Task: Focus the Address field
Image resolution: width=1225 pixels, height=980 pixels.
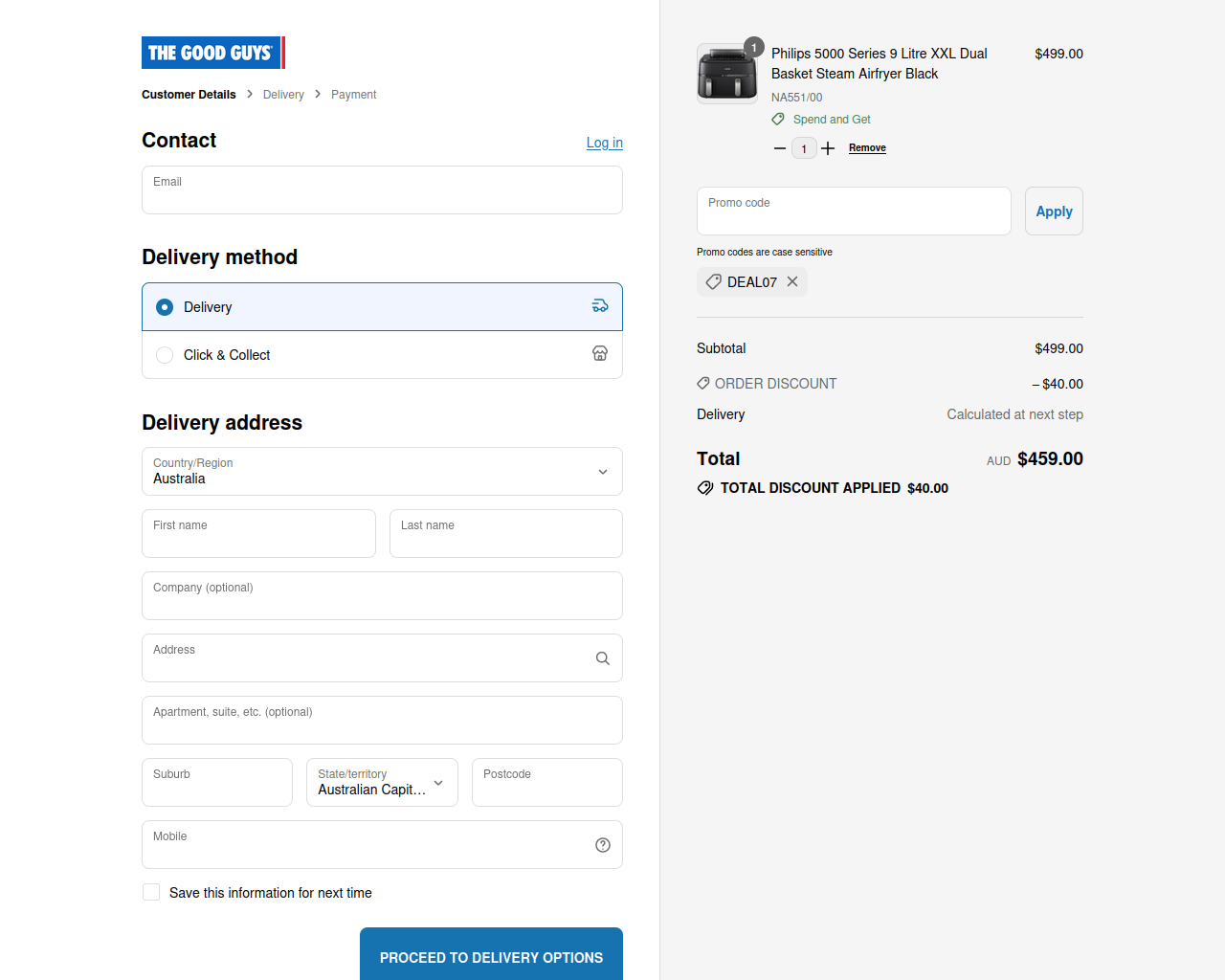Action: tap(382, 658)
